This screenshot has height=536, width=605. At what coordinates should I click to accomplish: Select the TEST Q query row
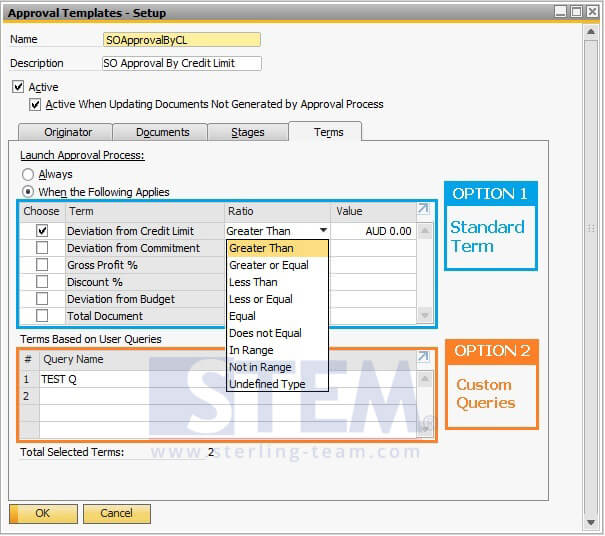tap(228, 379)
